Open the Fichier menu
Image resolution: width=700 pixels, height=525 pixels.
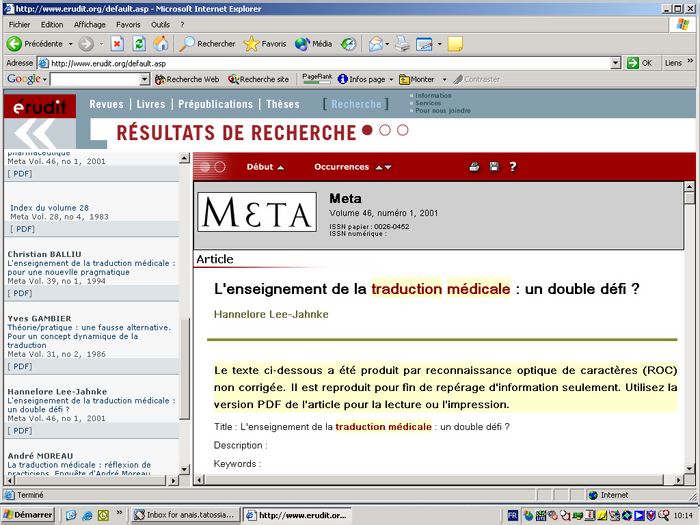[19, 25]
